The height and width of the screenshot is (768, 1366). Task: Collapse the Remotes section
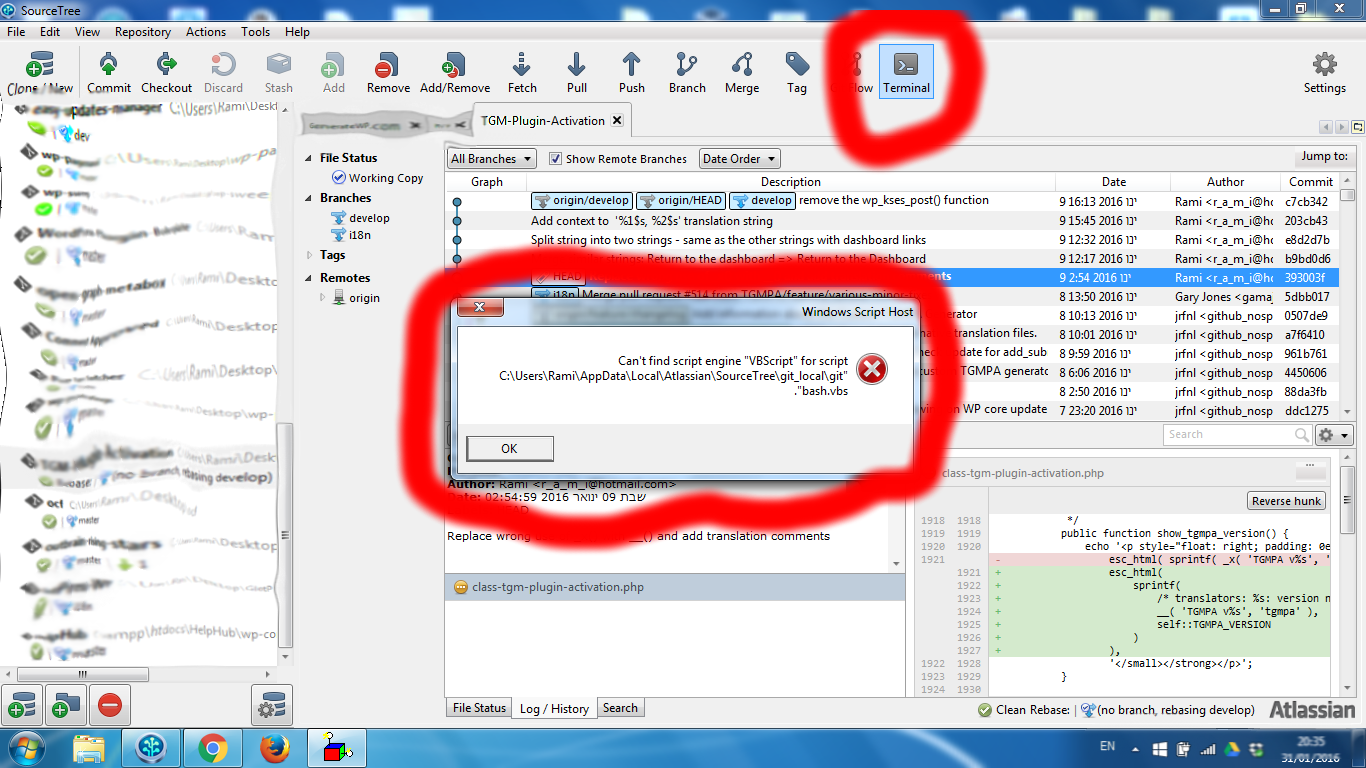[309, 278]
